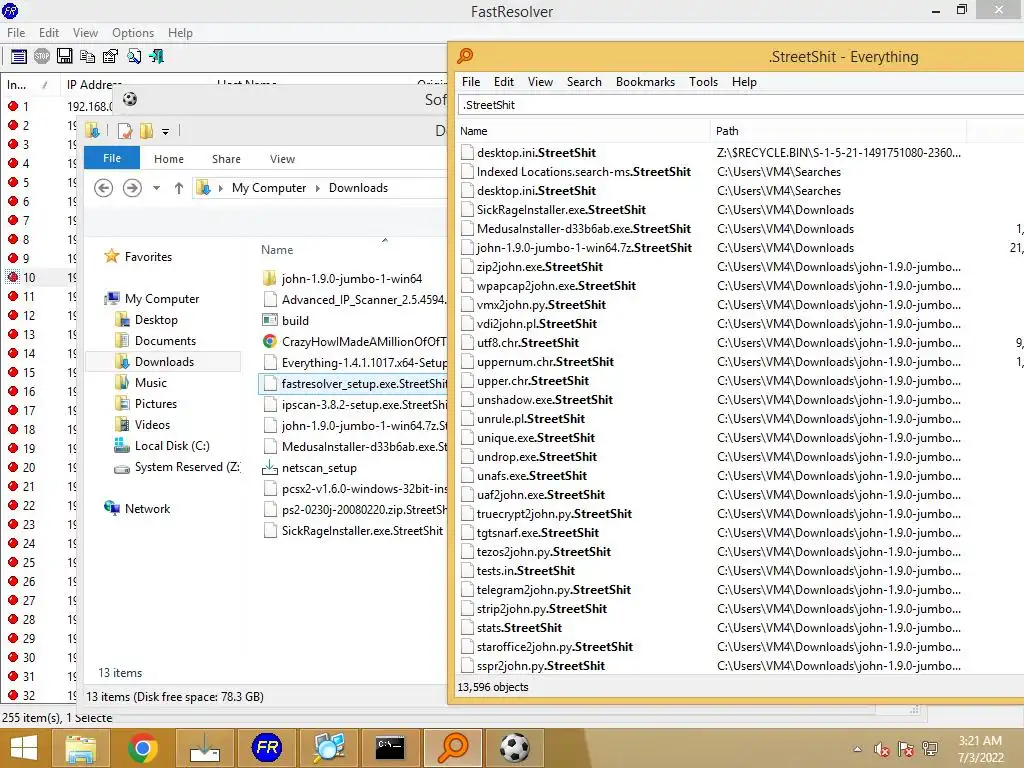
Task: Switch to the Home ribbon tab in Explorer
Action: [x=168, y=159]
